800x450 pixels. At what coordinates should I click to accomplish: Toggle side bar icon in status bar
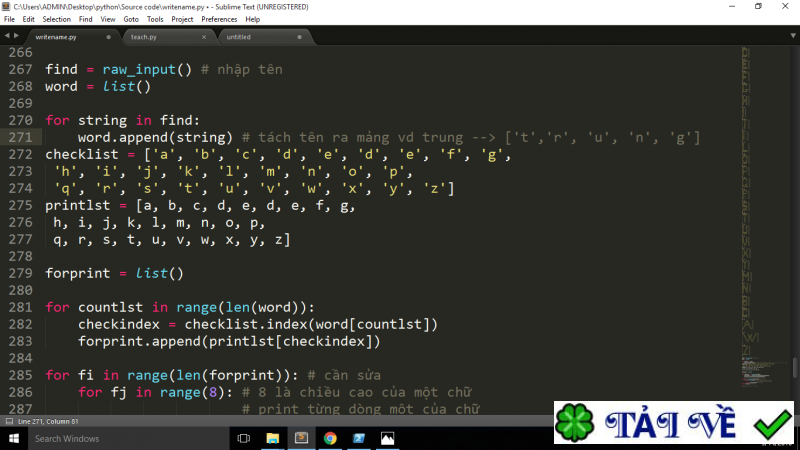pos(9,421)
